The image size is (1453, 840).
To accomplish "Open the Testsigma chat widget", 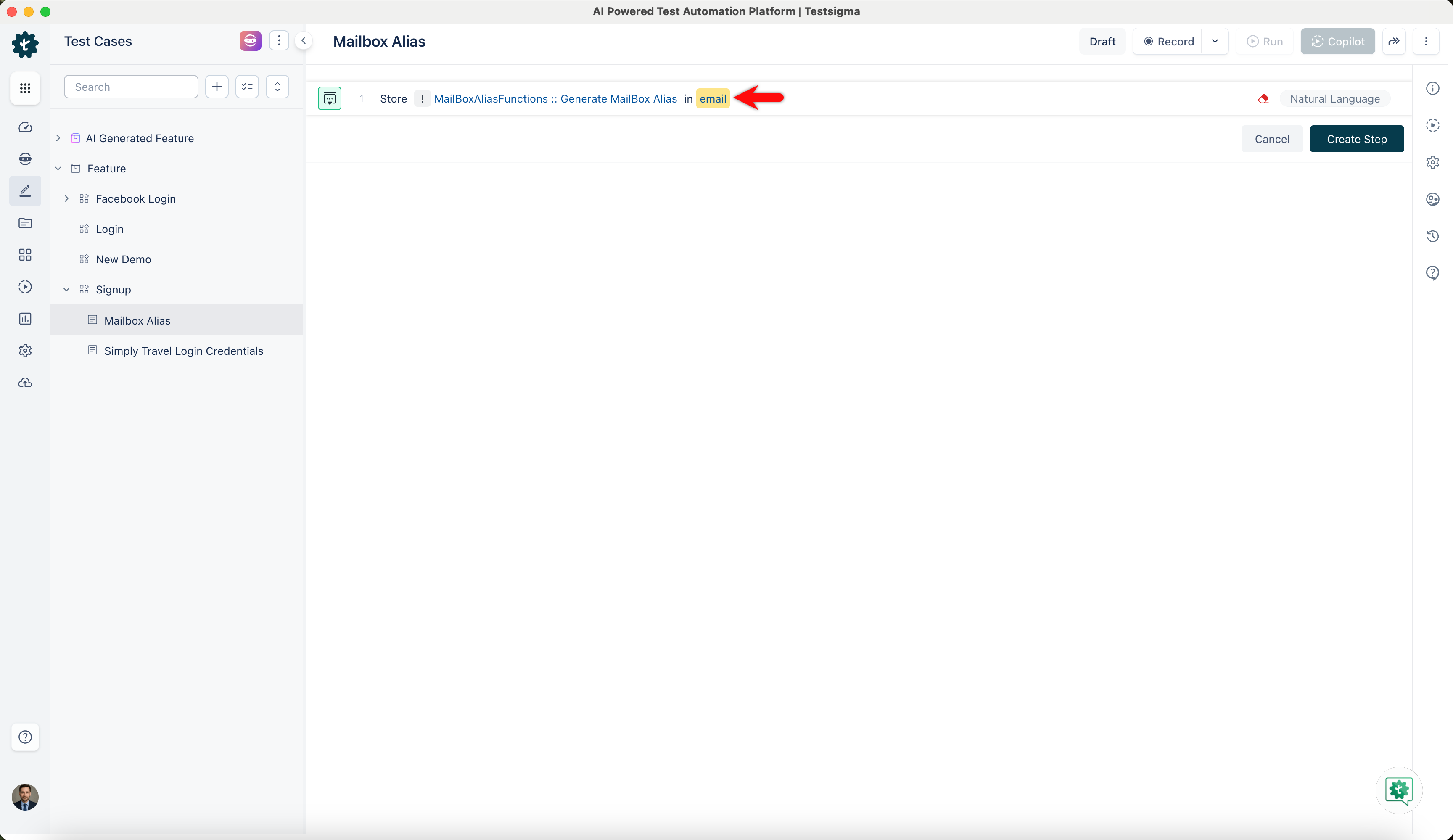I will point(1399,790).
